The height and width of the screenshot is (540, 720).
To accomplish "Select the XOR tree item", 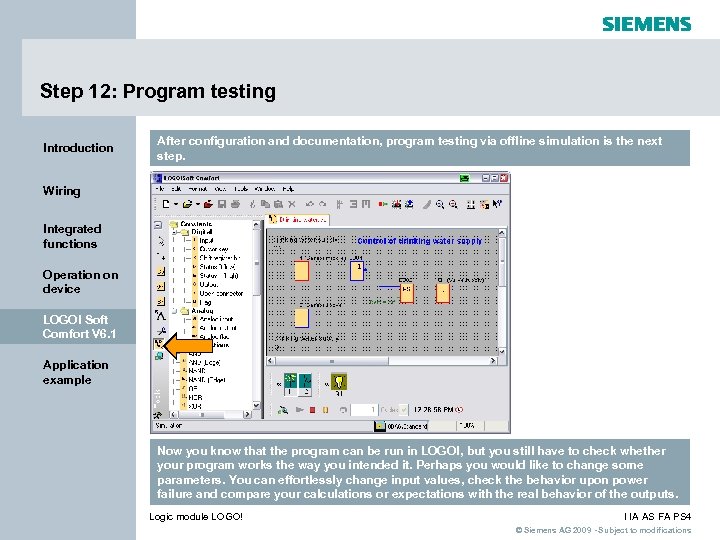I will click(195, 406).
